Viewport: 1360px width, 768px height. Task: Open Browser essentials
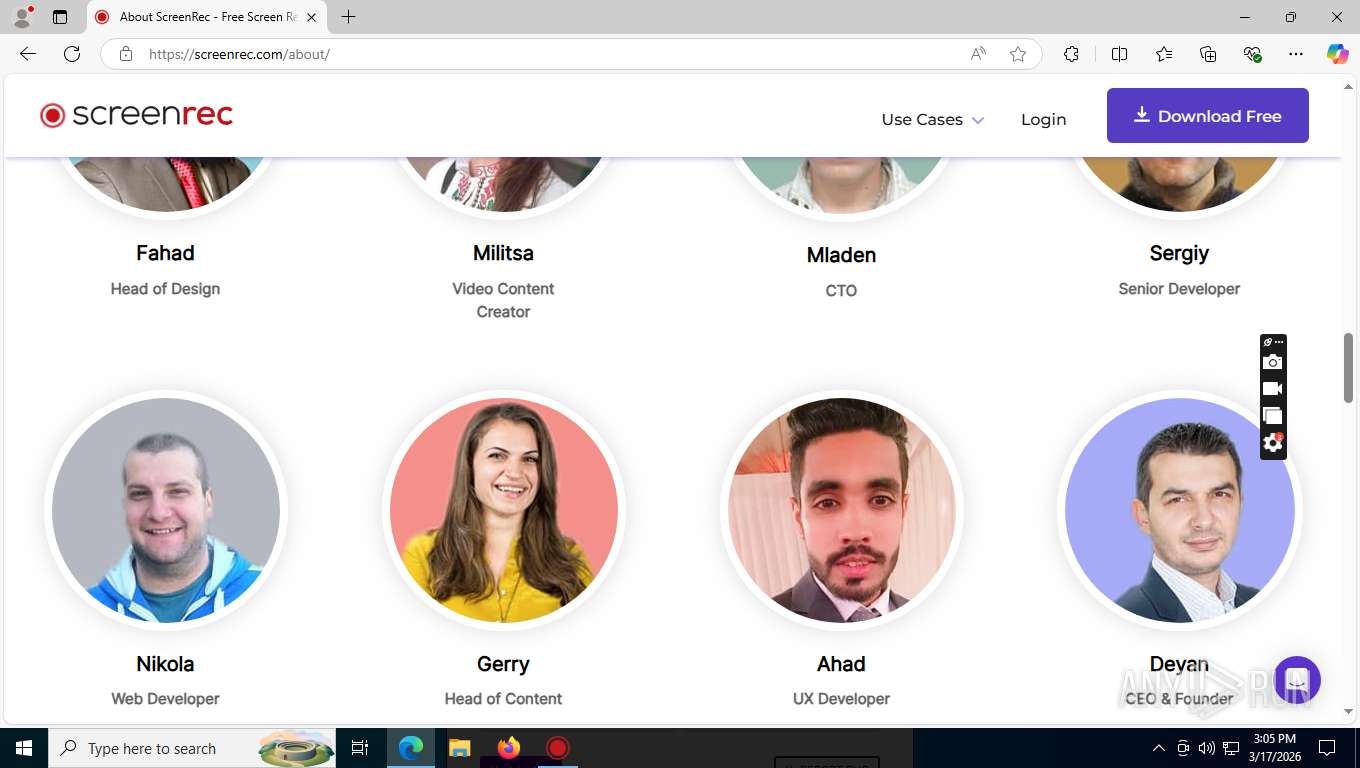(x=1252, y=54)
